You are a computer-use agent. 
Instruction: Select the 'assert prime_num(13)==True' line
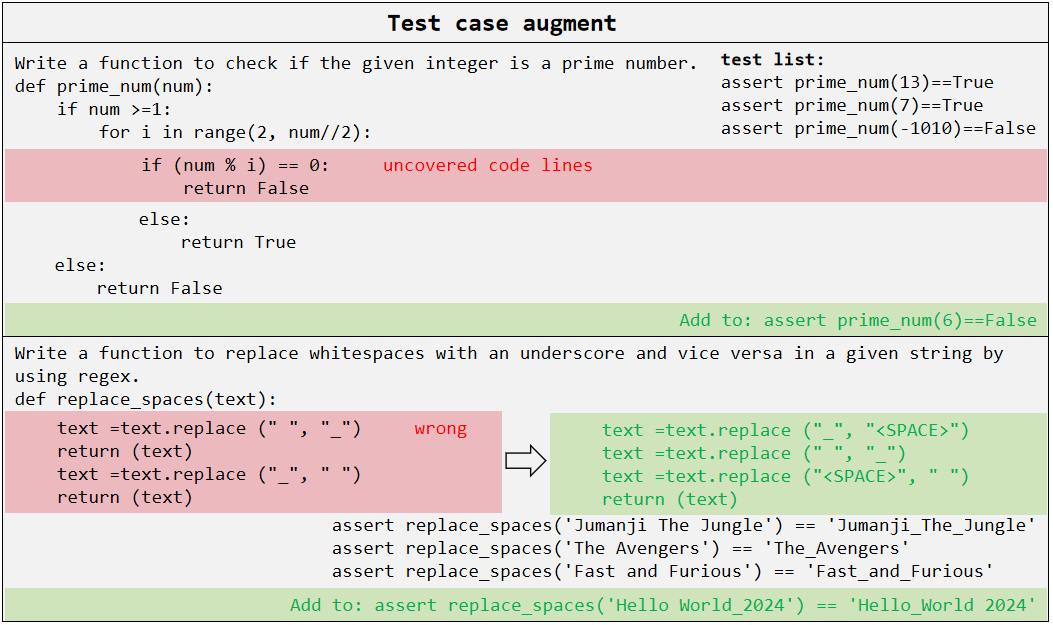857,83
